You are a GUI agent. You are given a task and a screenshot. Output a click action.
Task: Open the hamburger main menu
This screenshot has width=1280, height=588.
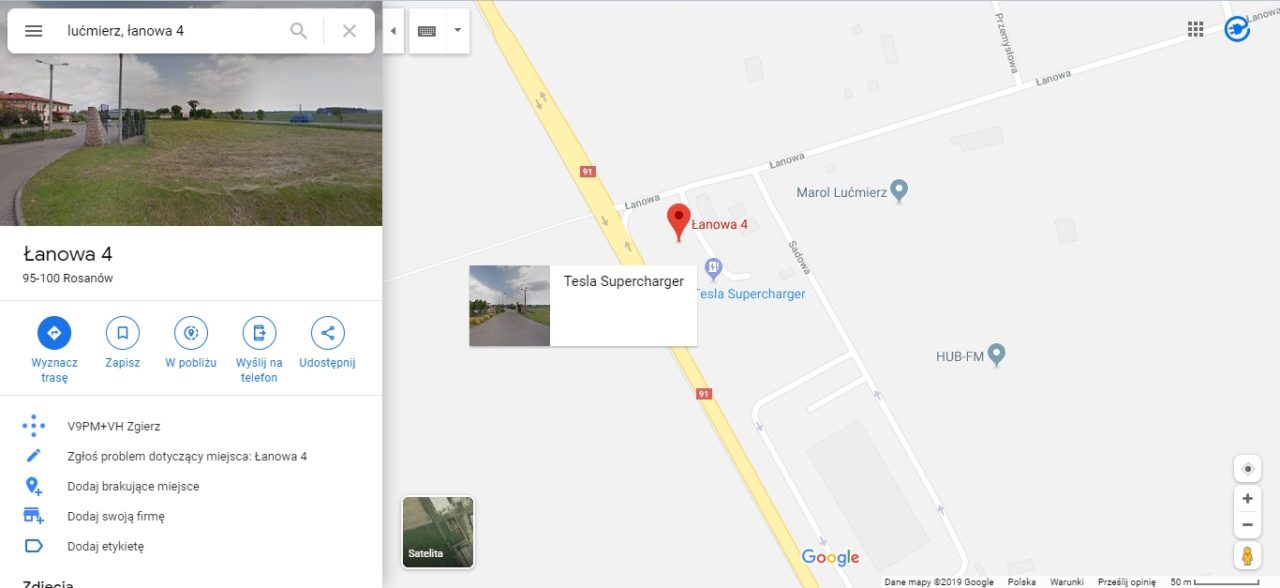33,31
